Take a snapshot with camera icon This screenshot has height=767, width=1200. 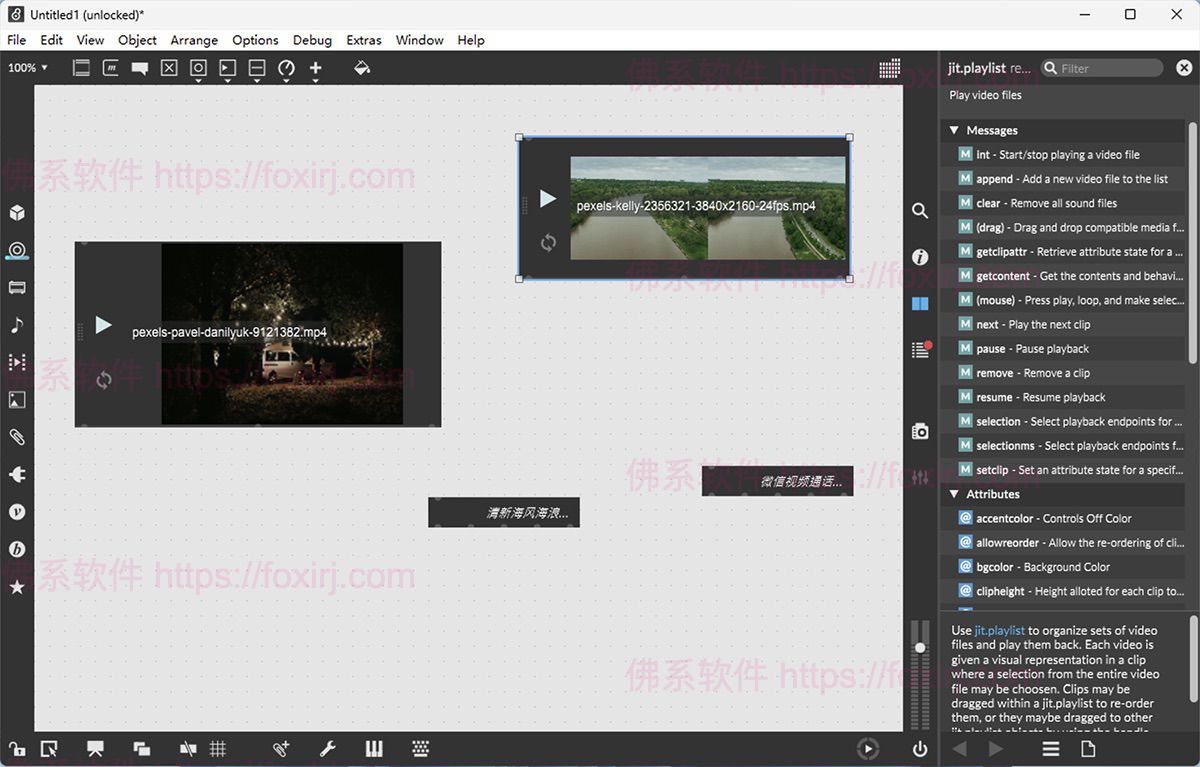[x=920, y=431]
